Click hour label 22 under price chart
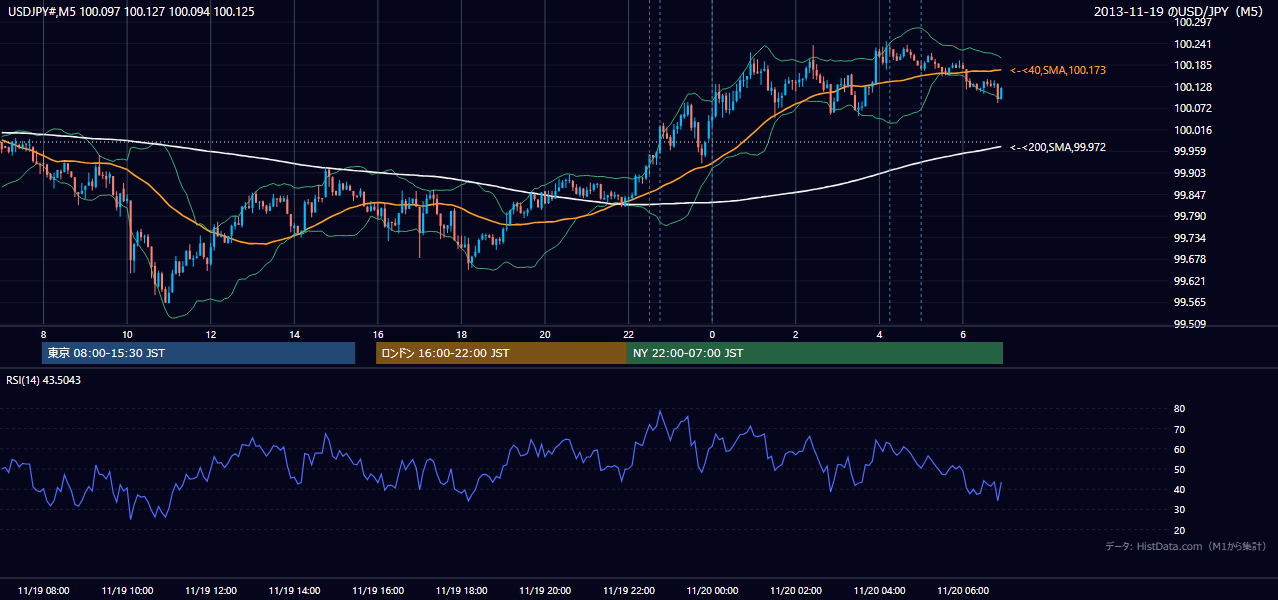Viewport: 1278px width, 600px height. (x=628, y=334)
